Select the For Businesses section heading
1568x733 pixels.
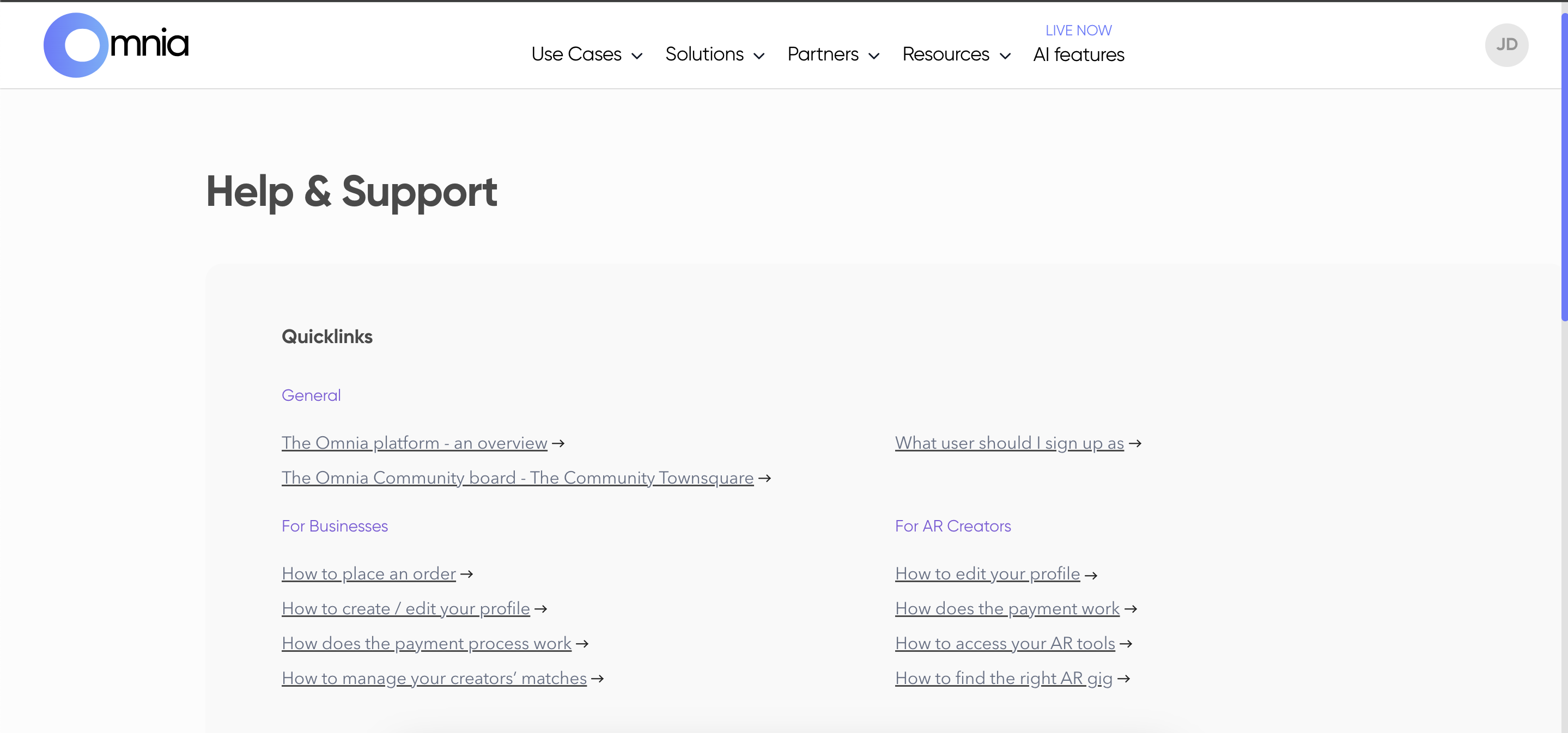[335, 526]
